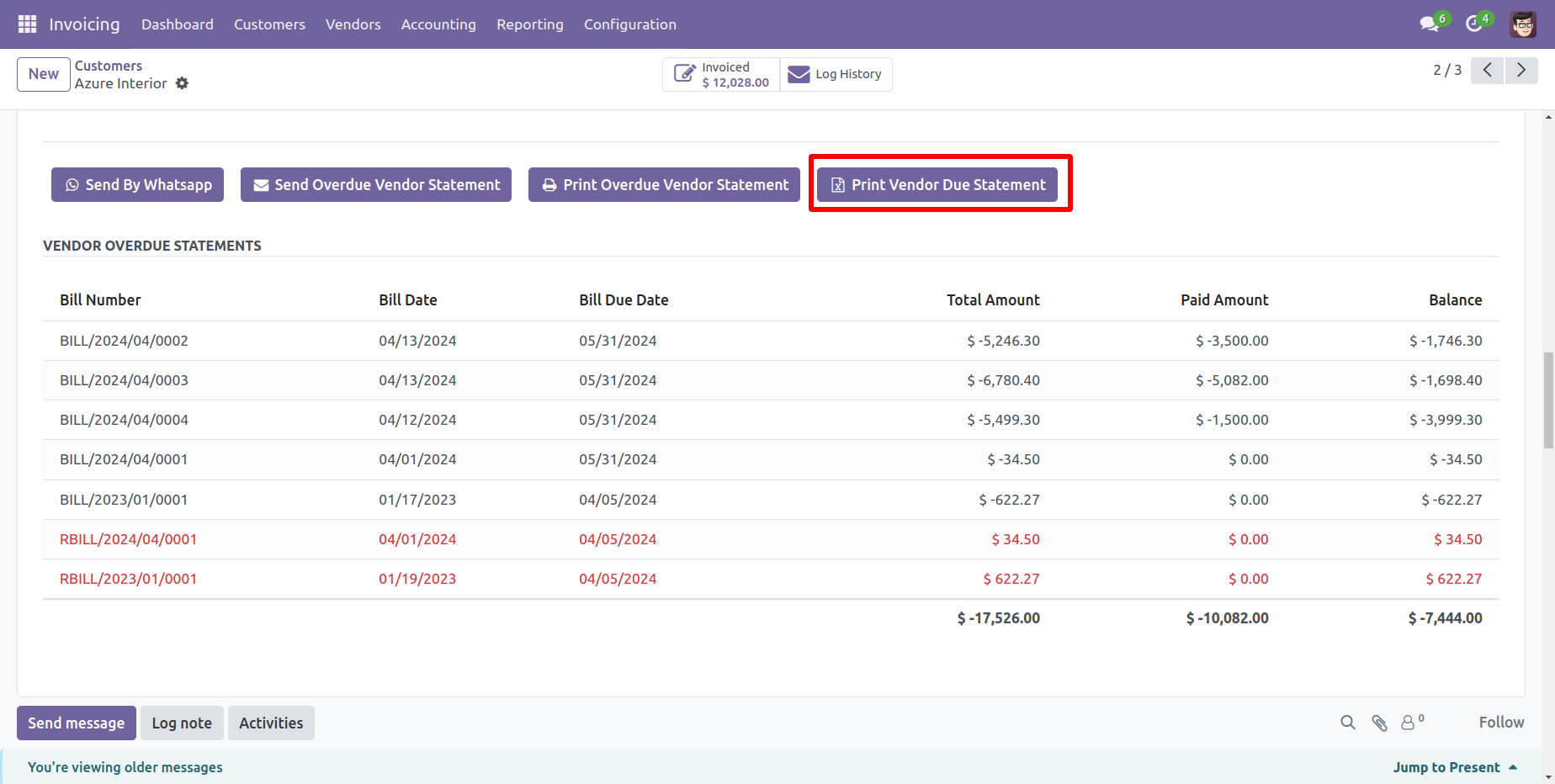Open the Log History stat button
Image resolution: width=1555 pixels, height=784 pixels.
pyautogui.click(x=836, y=75)
